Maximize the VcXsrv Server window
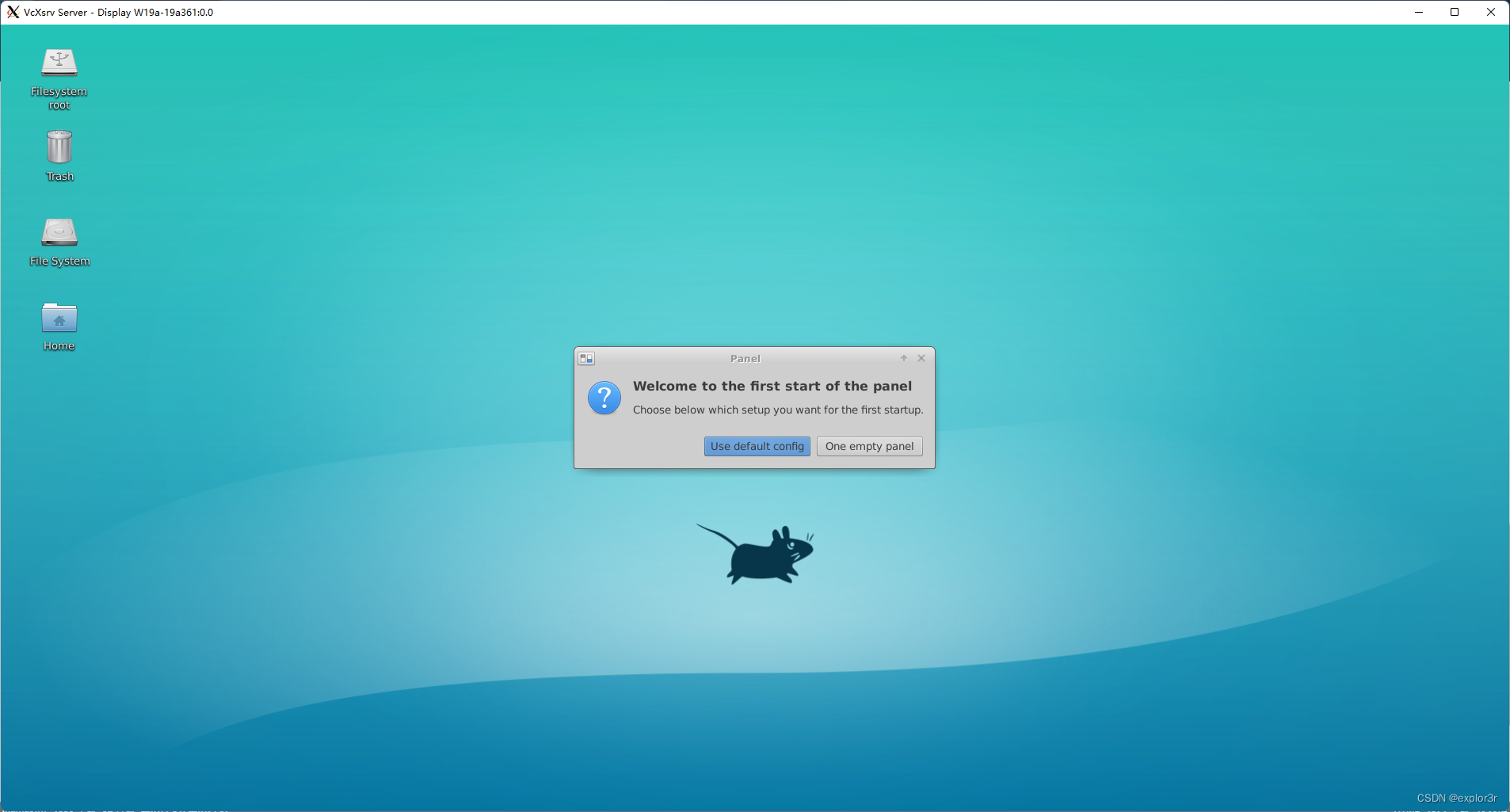 [1455, 12]
